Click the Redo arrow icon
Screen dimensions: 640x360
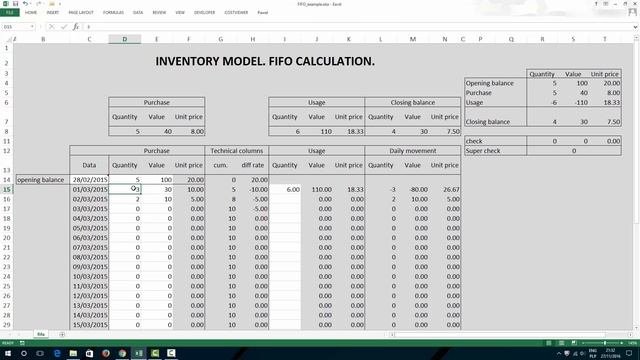39,4
